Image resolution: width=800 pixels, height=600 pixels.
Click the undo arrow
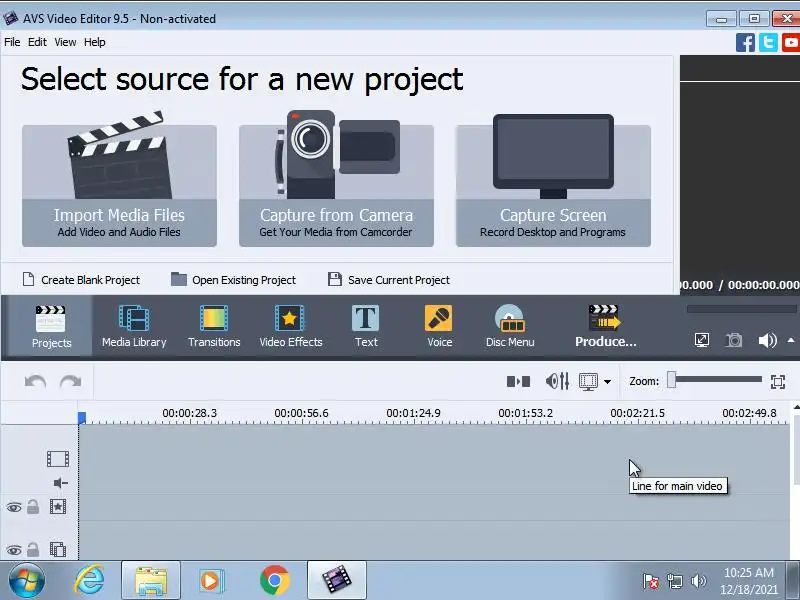pyautogui.click(x=35, y=382)
